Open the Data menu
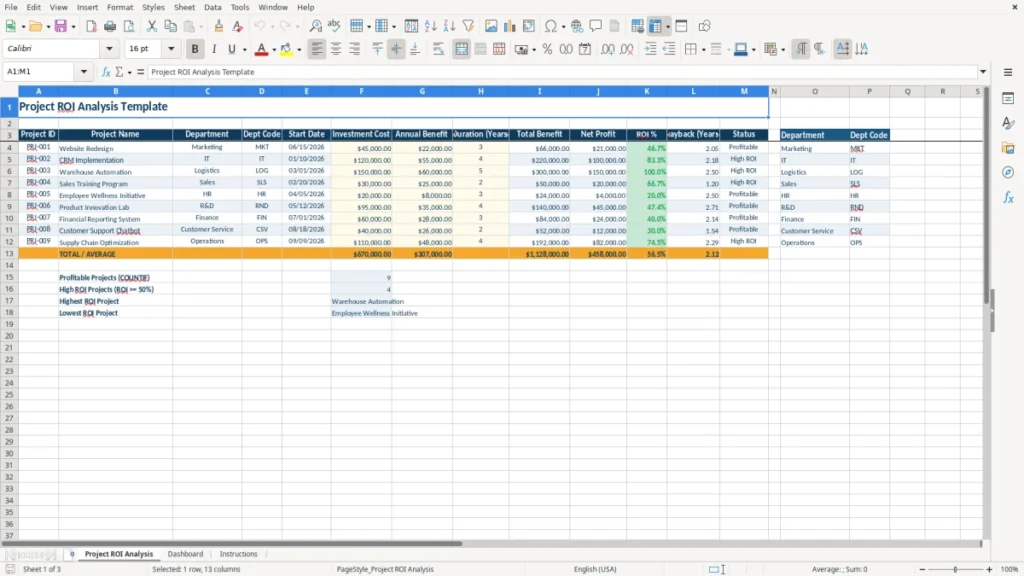Screen dimensions: 1024x576 212,7
